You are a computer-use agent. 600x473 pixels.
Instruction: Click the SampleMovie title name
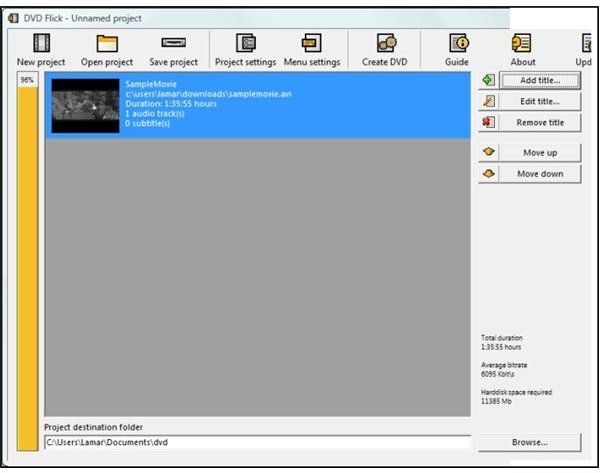pyautogui.click(x=151, y=84)
